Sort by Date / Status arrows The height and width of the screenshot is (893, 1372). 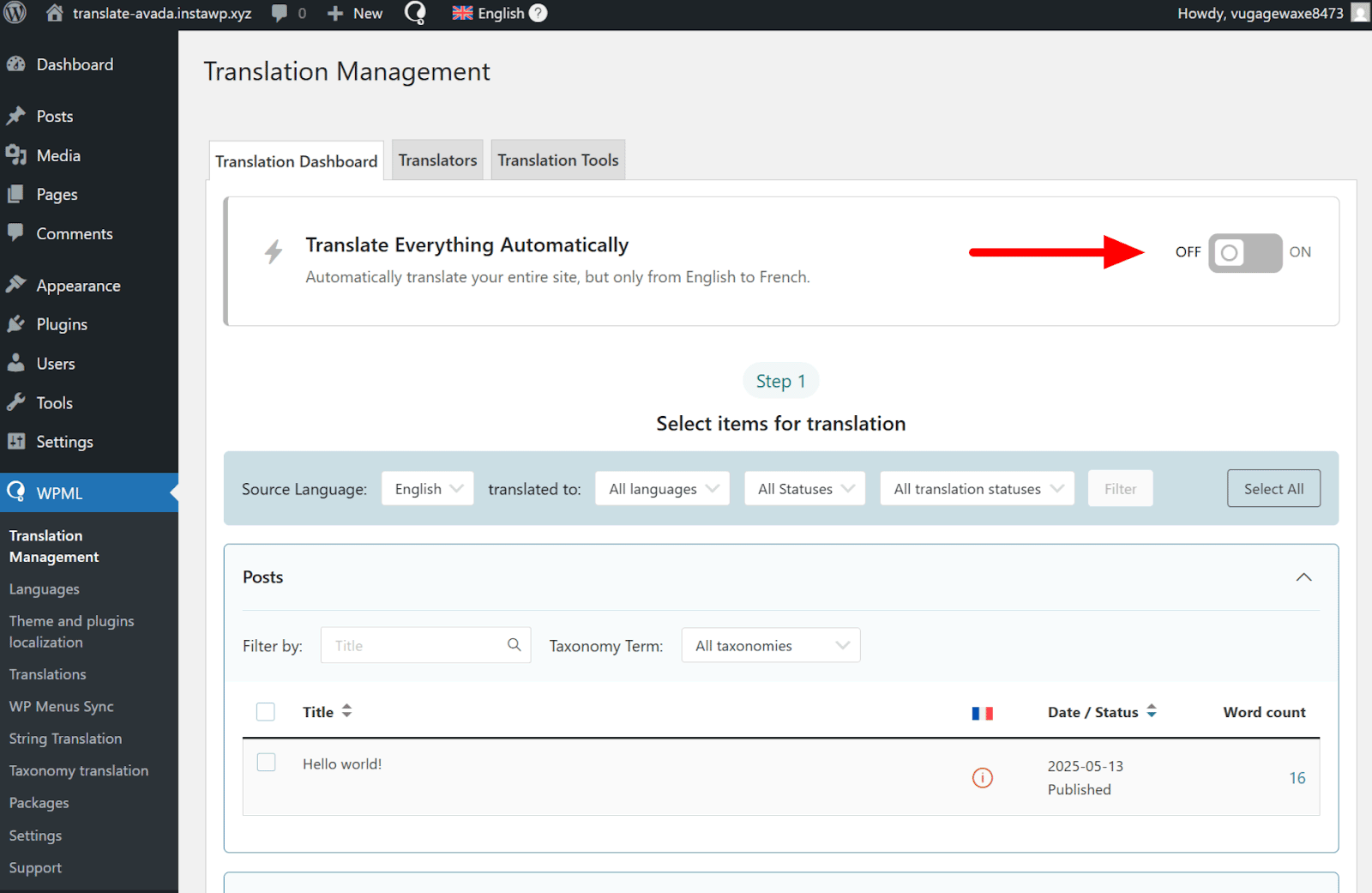coord(1152,711)
